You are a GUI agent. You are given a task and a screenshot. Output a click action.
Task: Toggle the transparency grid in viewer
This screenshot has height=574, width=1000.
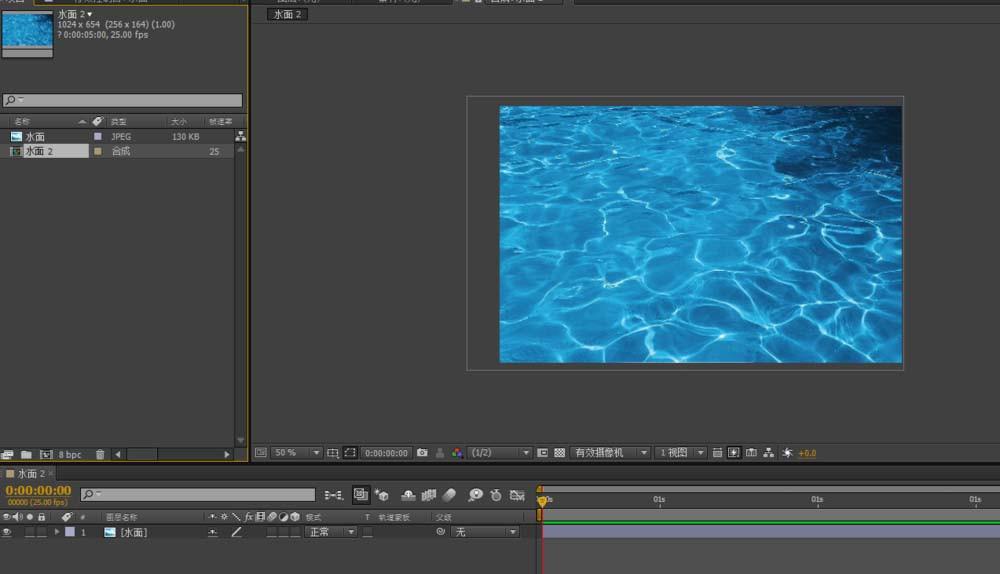(560, 453)
